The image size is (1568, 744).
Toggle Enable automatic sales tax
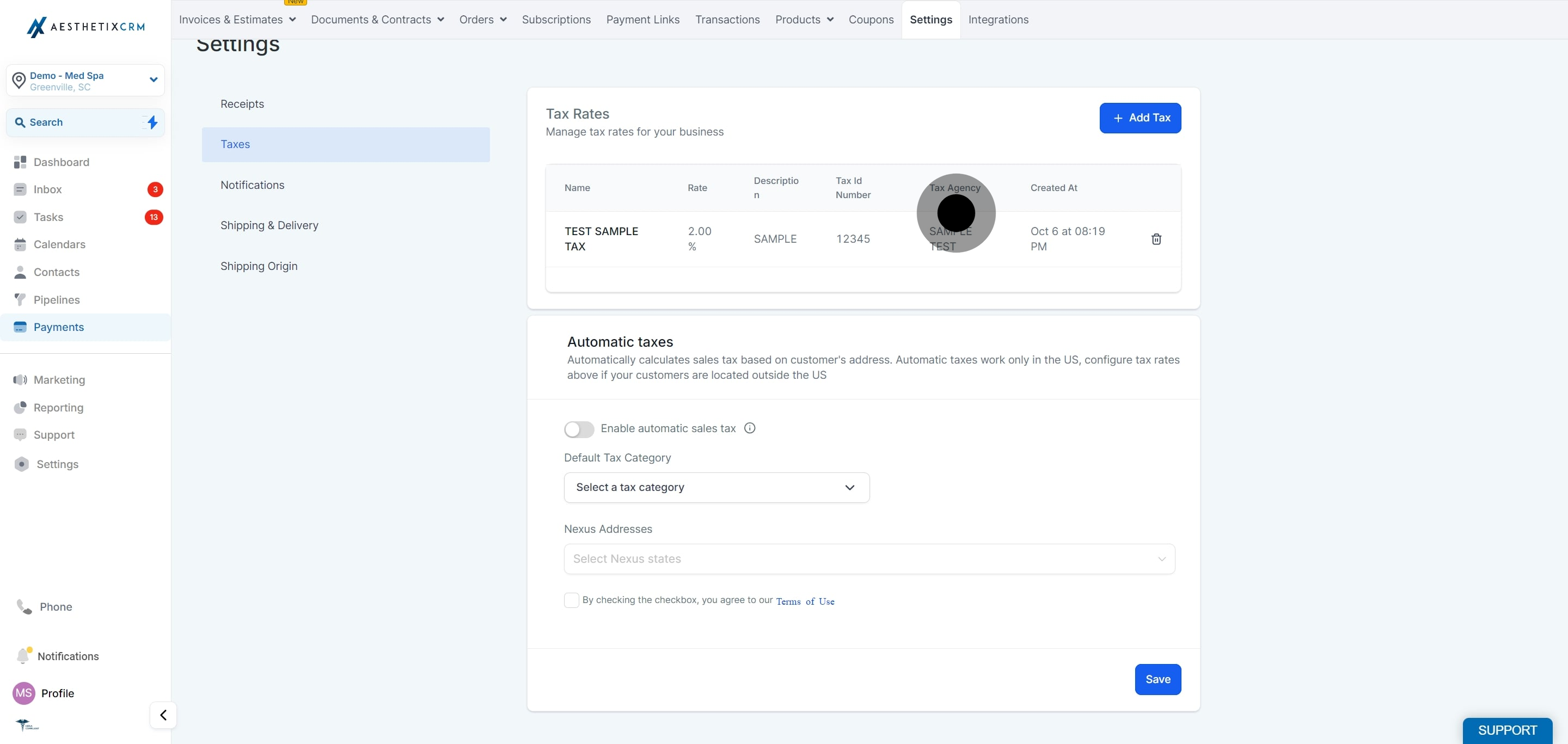pyautogui.click(x=579, y=429)
